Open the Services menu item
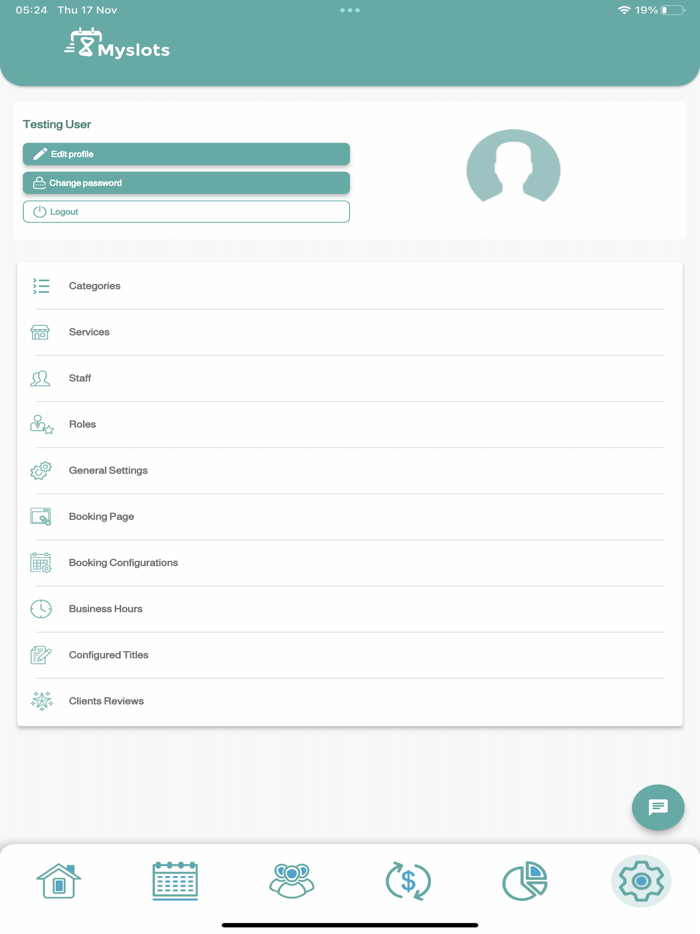This screenshot has height=934, width=700. coord(350,332)
